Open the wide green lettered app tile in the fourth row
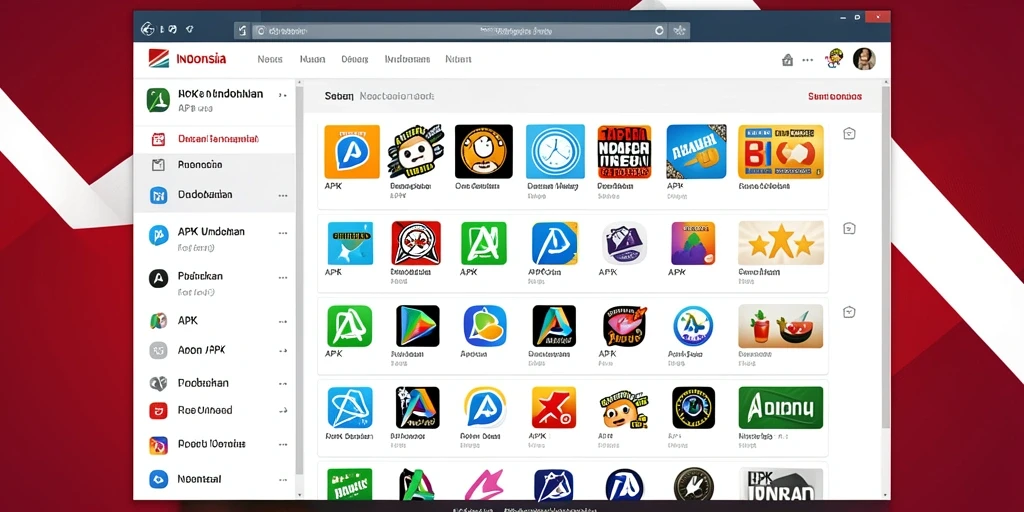This screenshot has width=1024, height=512. pos(780,408)
